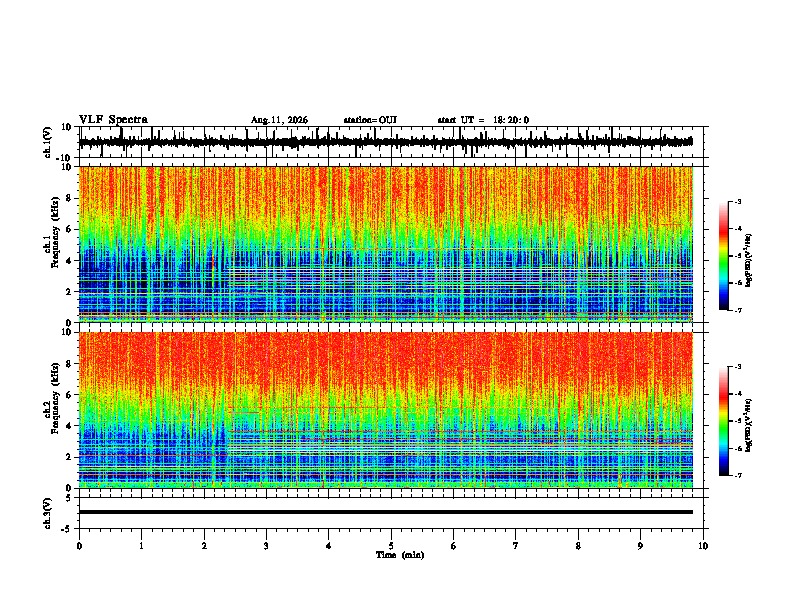The height and width of the screenshot is (612, 792).
Task: Click the "8" kHz tick on ch.2 spectrogram
Action: [x=69, y=364]
